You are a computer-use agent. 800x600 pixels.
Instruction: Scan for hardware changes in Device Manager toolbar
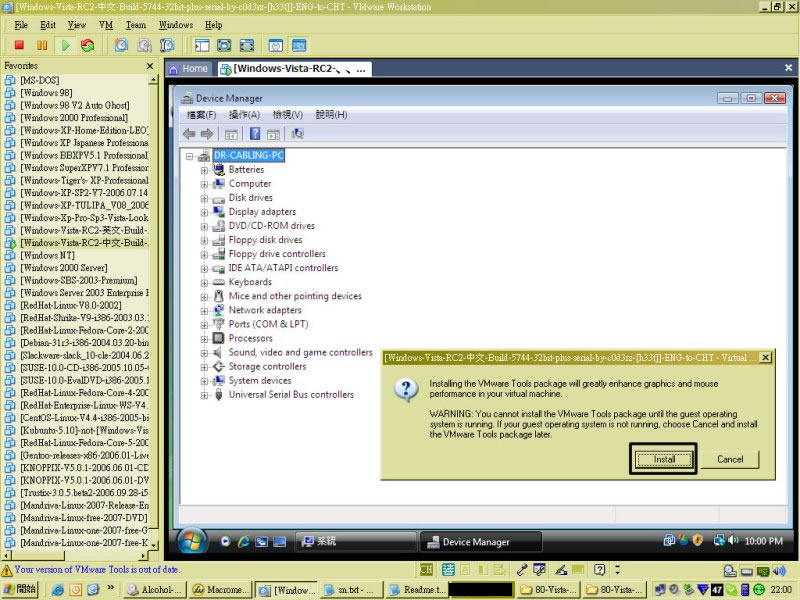click(297, 134)
